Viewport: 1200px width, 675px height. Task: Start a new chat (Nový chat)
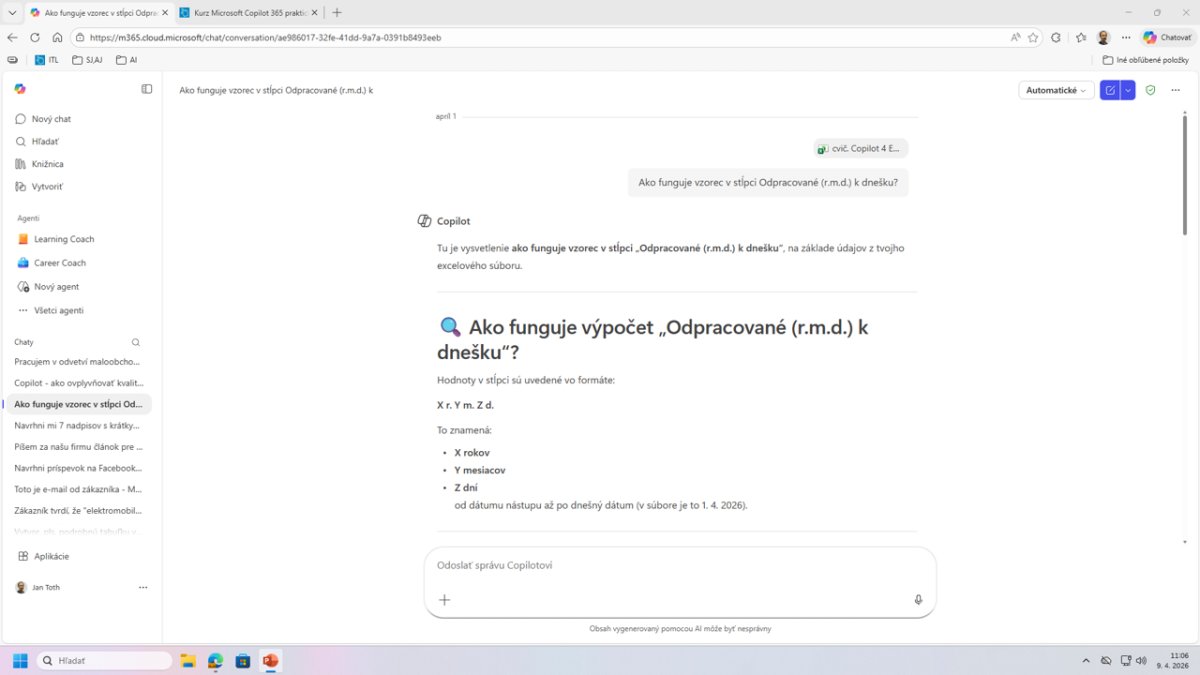coord(51,119)
